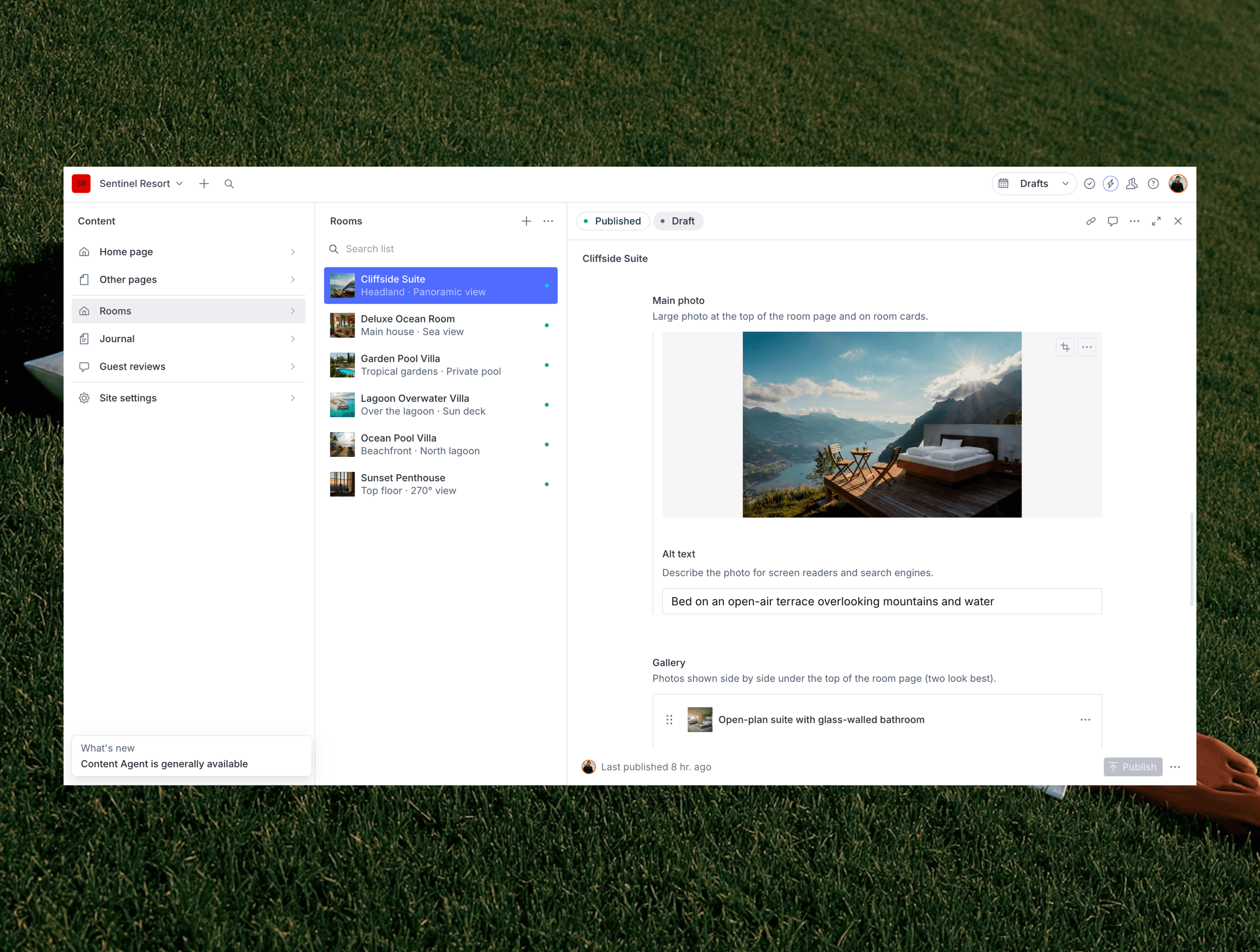Open the gallery item options menu
Screen dimensions: 1260x952
click(1085, 720)
